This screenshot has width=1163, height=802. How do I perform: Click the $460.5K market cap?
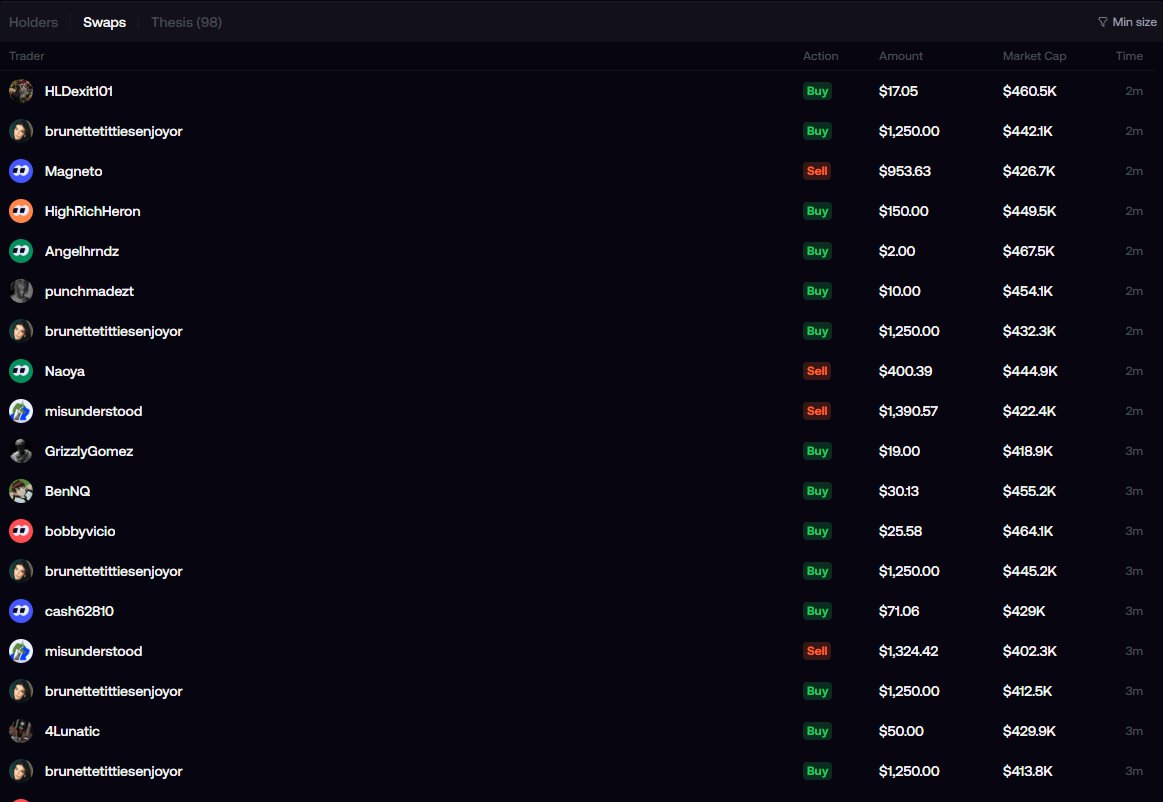coord(1029,91)
